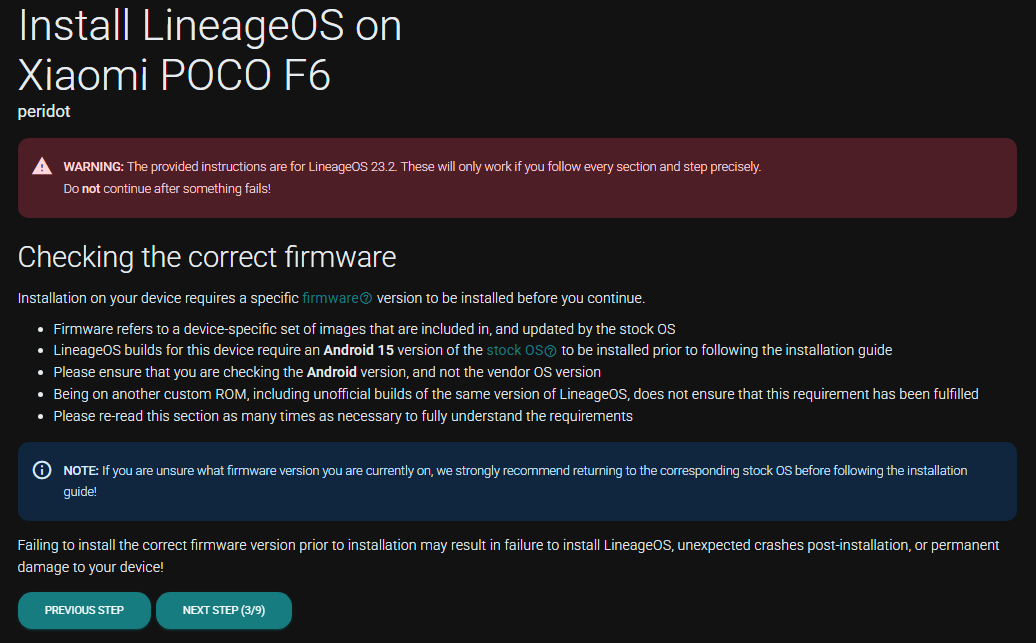1036x643 pixels.
Task: Proceed to Next Step (3/9)
Action: coord(223,610)
